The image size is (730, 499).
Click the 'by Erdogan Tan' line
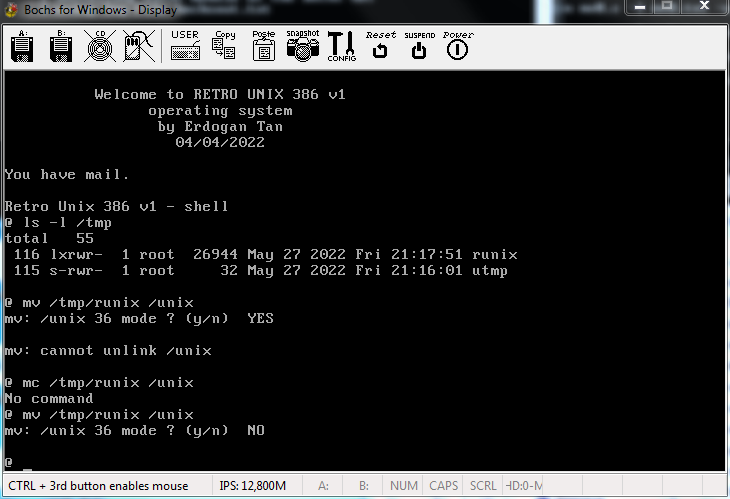coord(220,127)
